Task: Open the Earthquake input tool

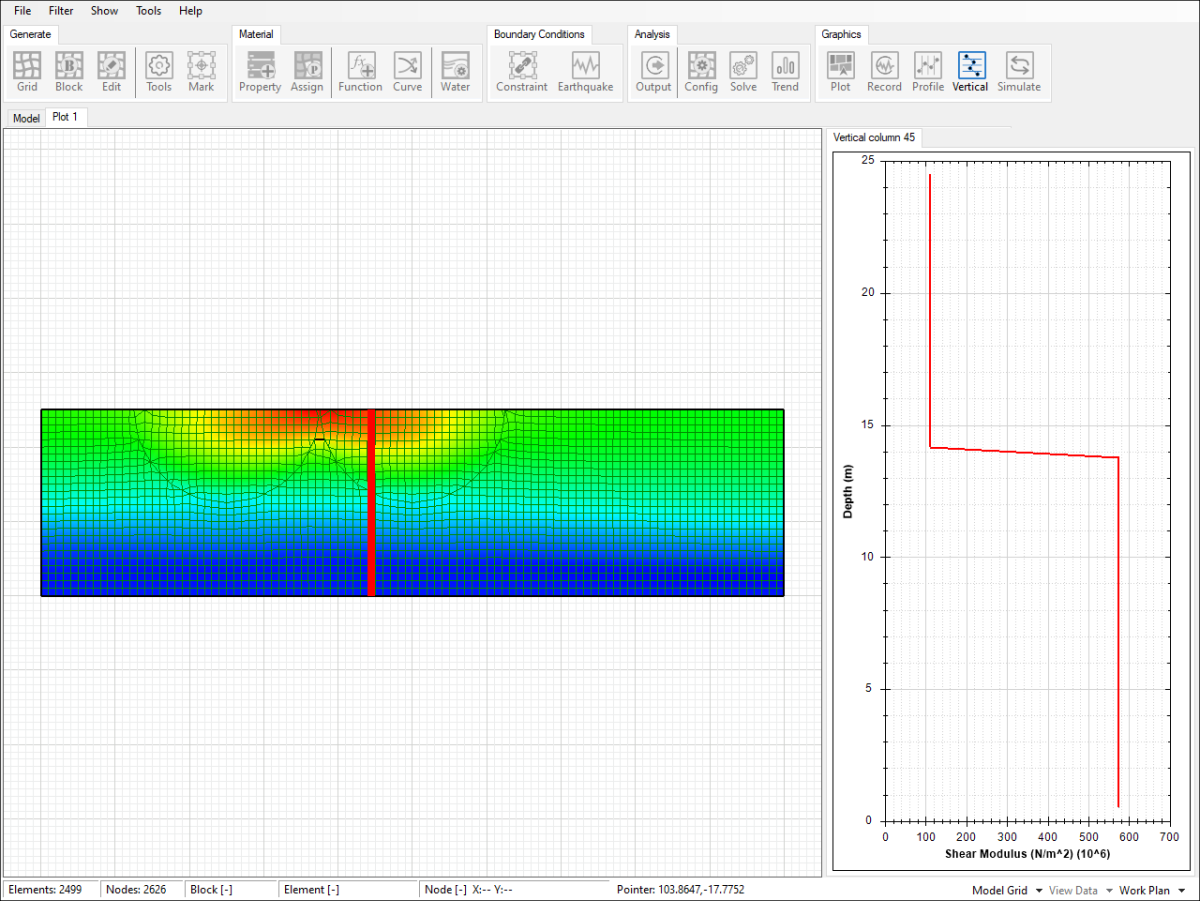Action: [586, 72]
